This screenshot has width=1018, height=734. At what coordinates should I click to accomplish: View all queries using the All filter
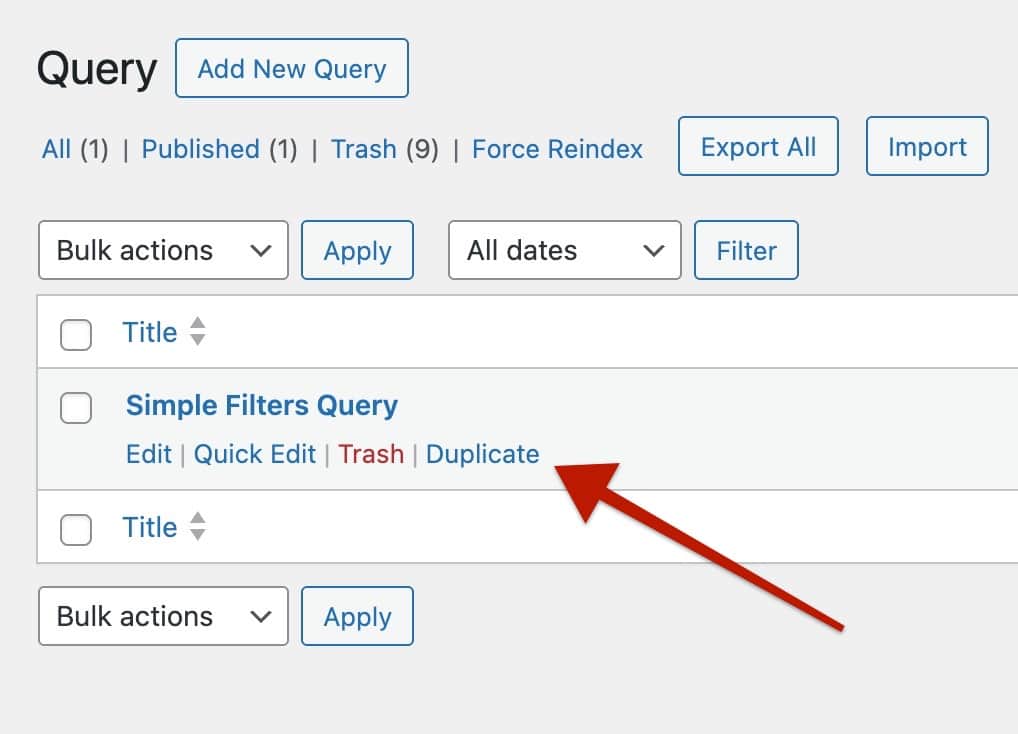click(56, 149)
